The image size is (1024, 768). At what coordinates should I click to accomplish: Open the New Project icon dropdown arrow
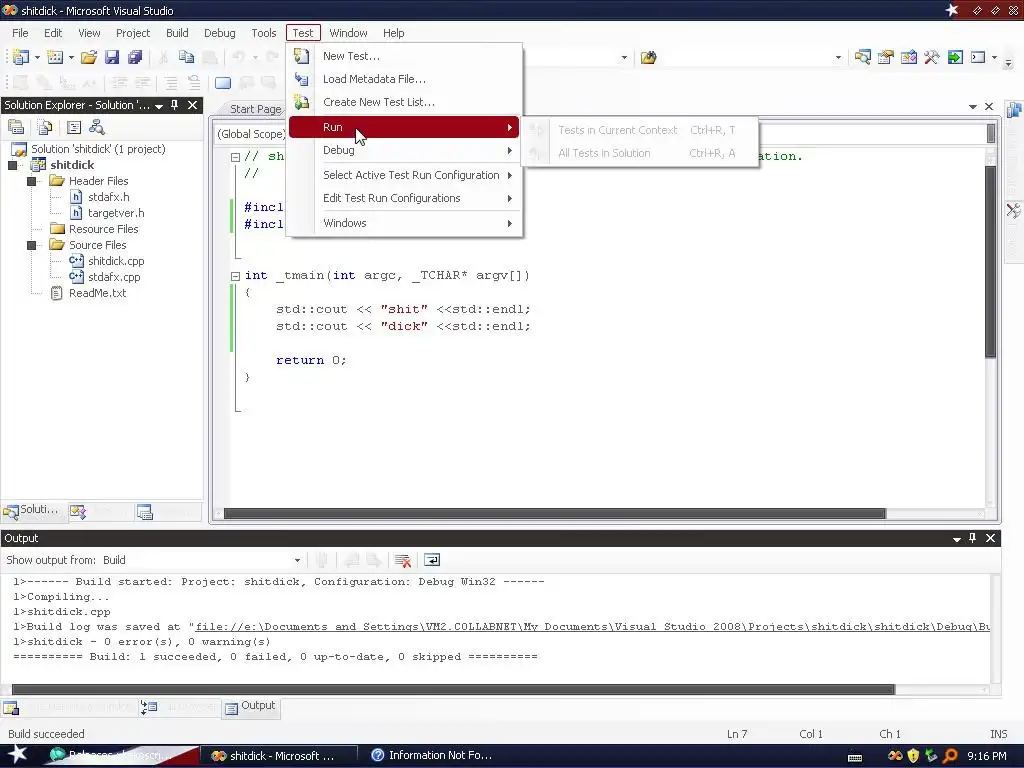pyautogui.click(x=37, y=57)
